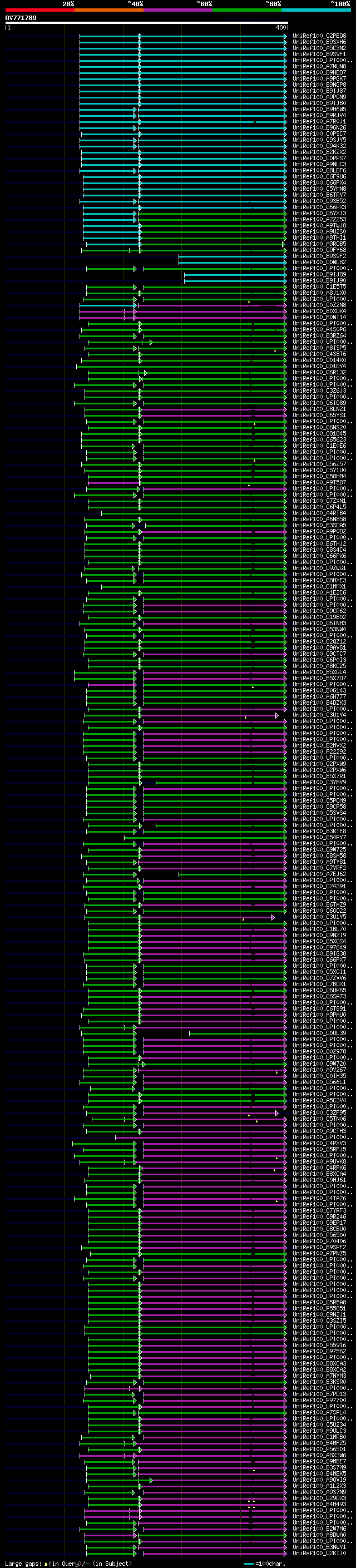Click the white query sequence ruler bar
The image size is (356, 1568).
(147, 22)
